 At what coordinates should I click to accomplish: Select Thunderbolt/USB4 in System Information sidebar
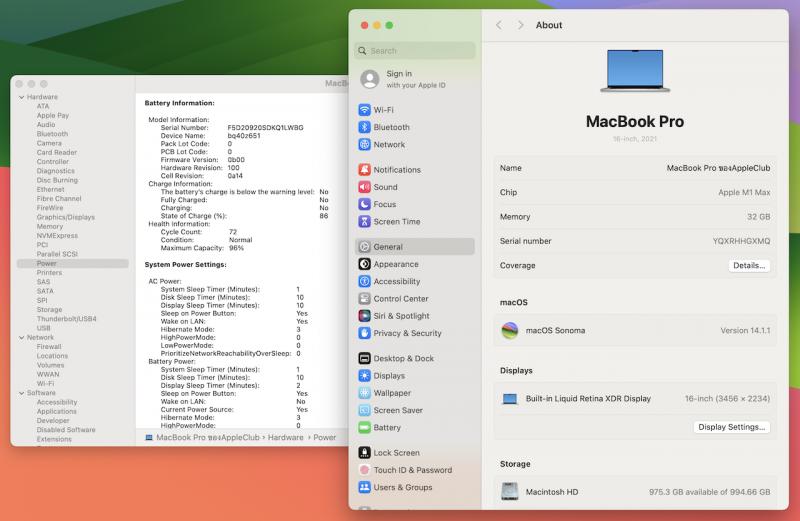coord(66,319)
